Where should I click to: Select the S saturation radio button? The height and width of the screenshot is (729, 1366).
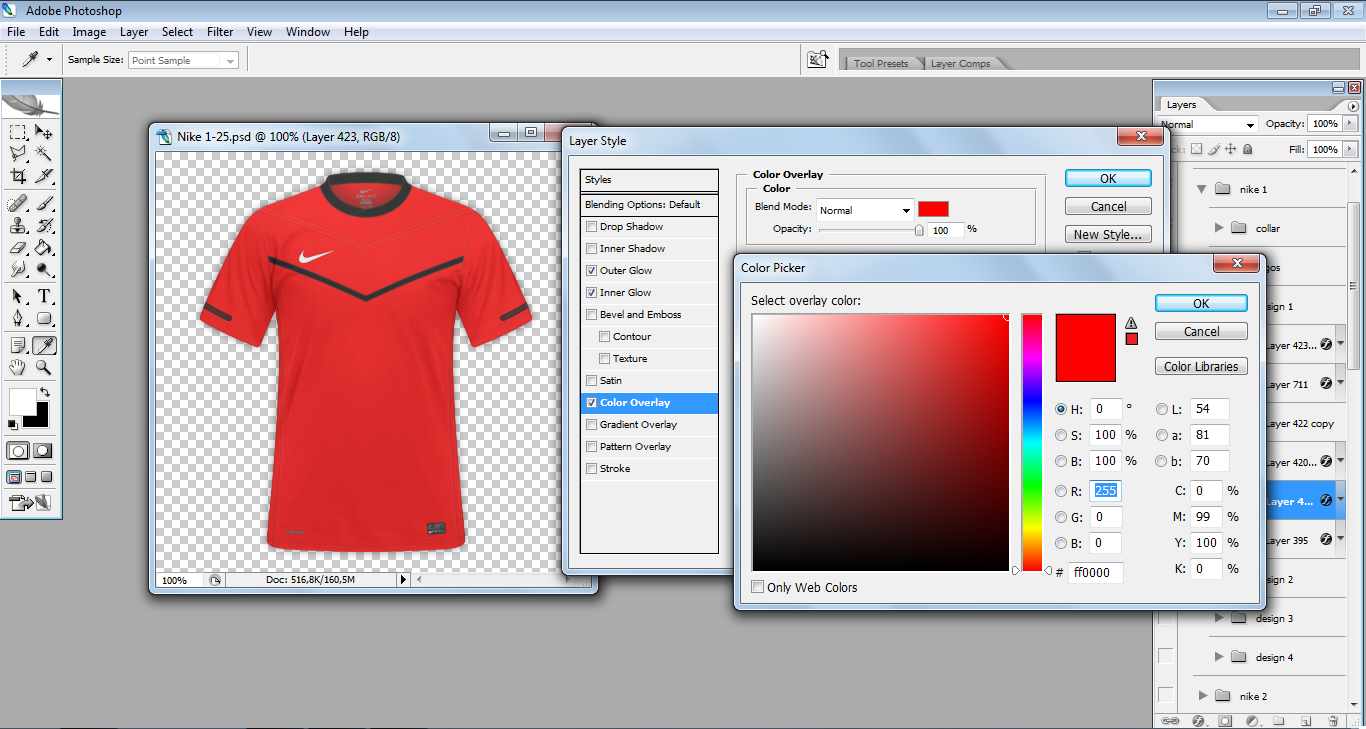[x=1062, y=435]
